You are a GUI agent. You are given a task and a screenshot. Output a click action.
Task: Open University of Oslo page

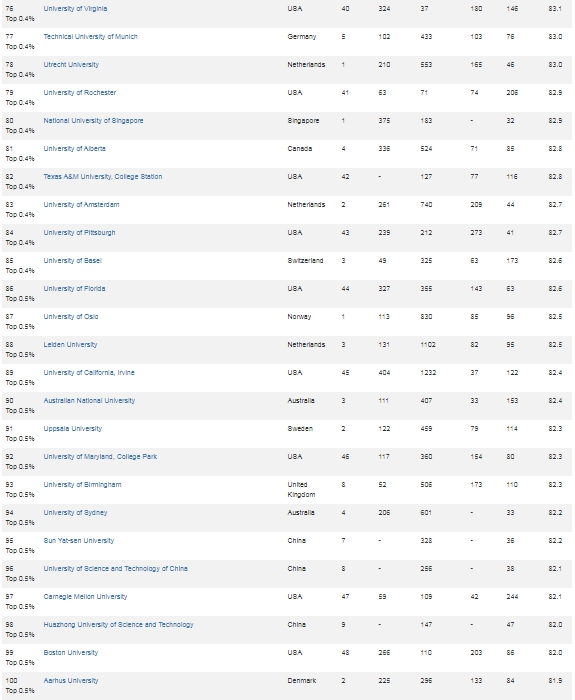pyautogui.click(x=71, y=317)
